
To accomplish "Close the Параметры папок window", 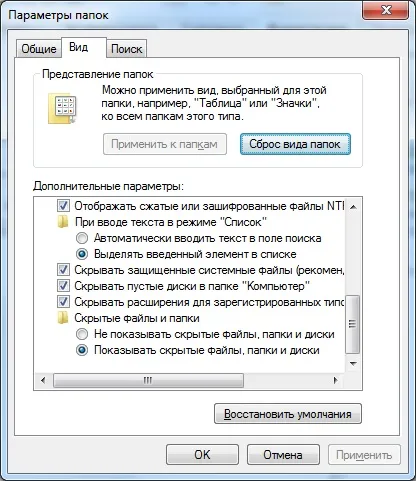I will tap(386, 11).
